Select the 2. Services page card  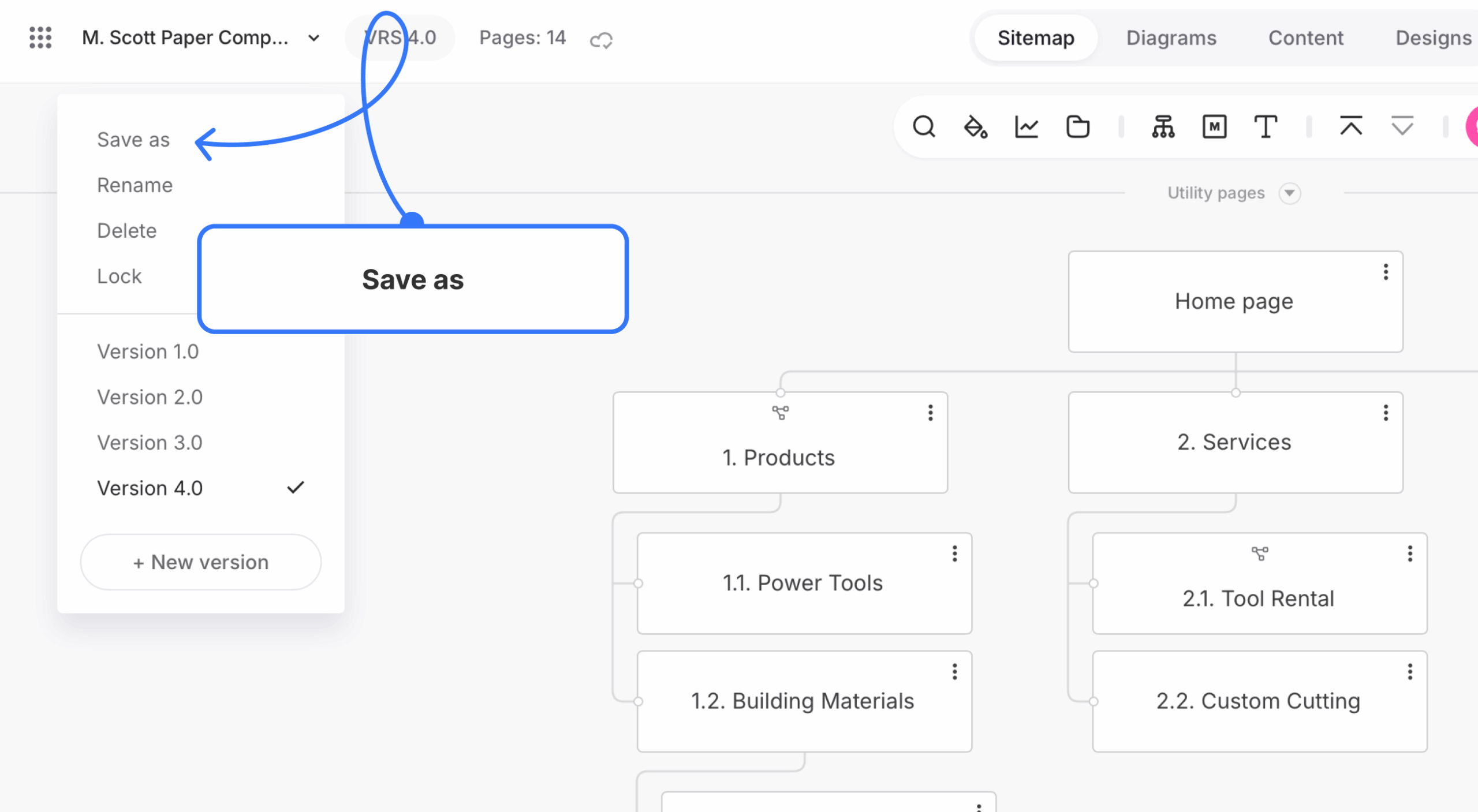point(1236,443)
